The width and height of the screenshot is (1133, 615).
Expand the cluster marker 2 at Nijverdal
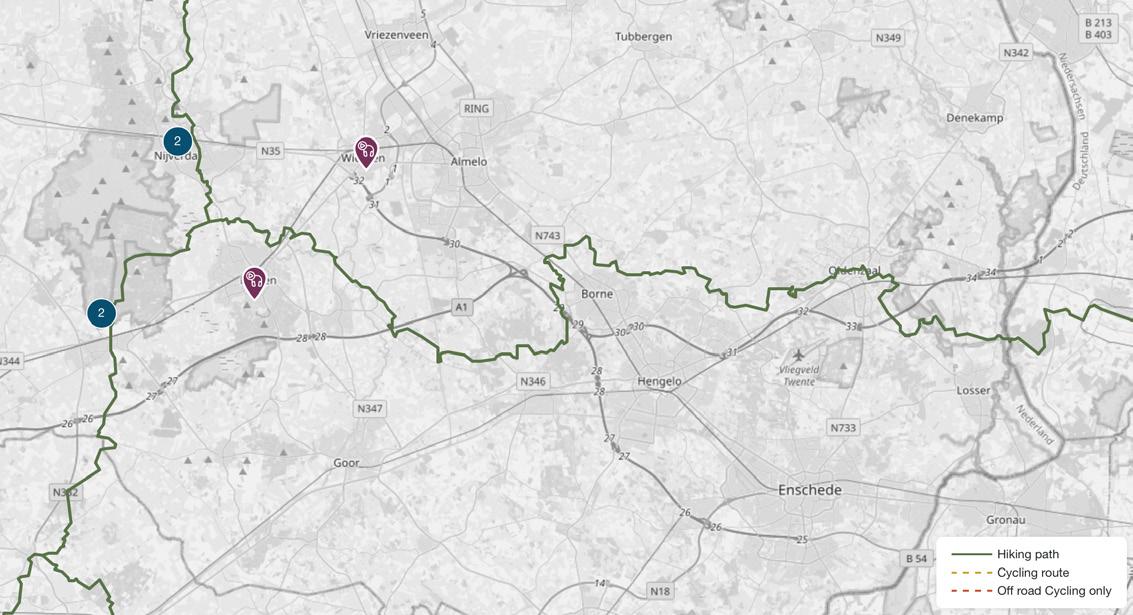(177, 142)
